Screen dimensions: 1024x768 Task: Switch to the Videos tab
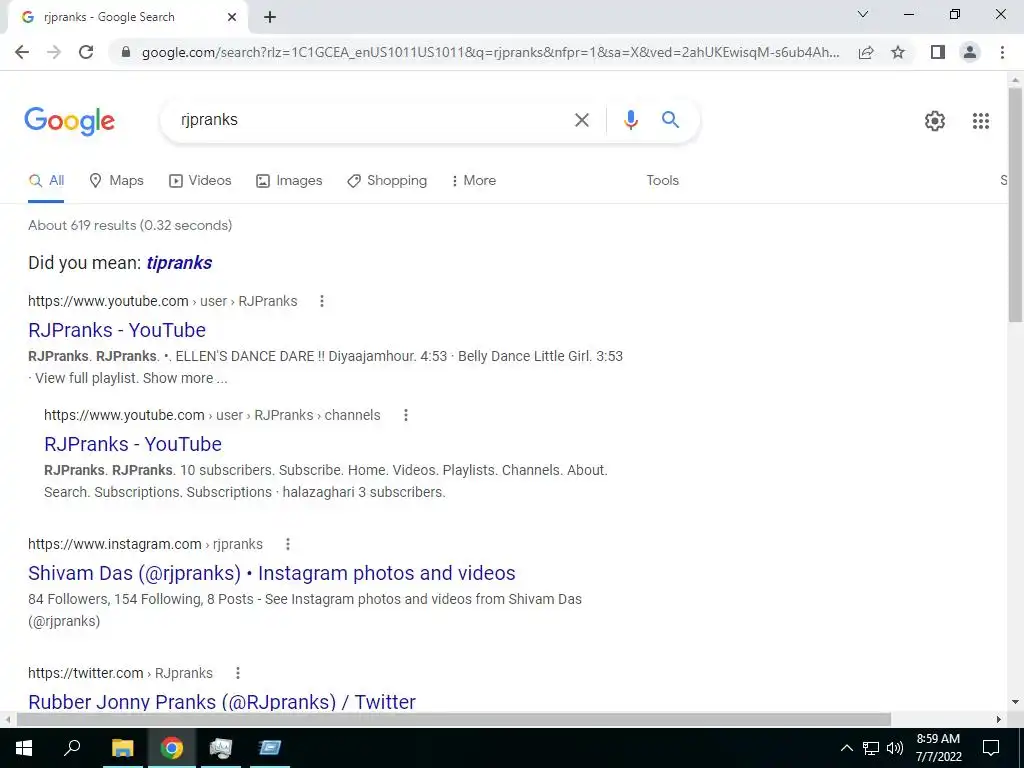click(200, 181)
